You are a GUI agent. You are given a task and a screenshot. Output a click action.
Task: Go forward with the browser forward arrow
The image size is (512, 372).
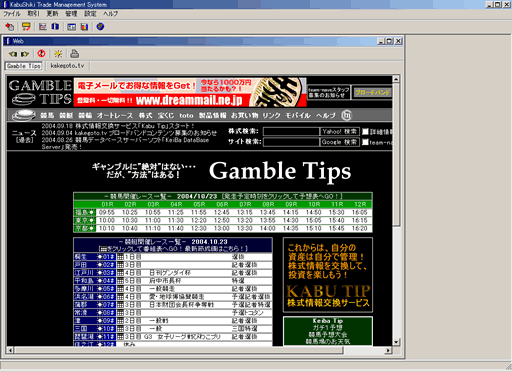coord(25,54)
